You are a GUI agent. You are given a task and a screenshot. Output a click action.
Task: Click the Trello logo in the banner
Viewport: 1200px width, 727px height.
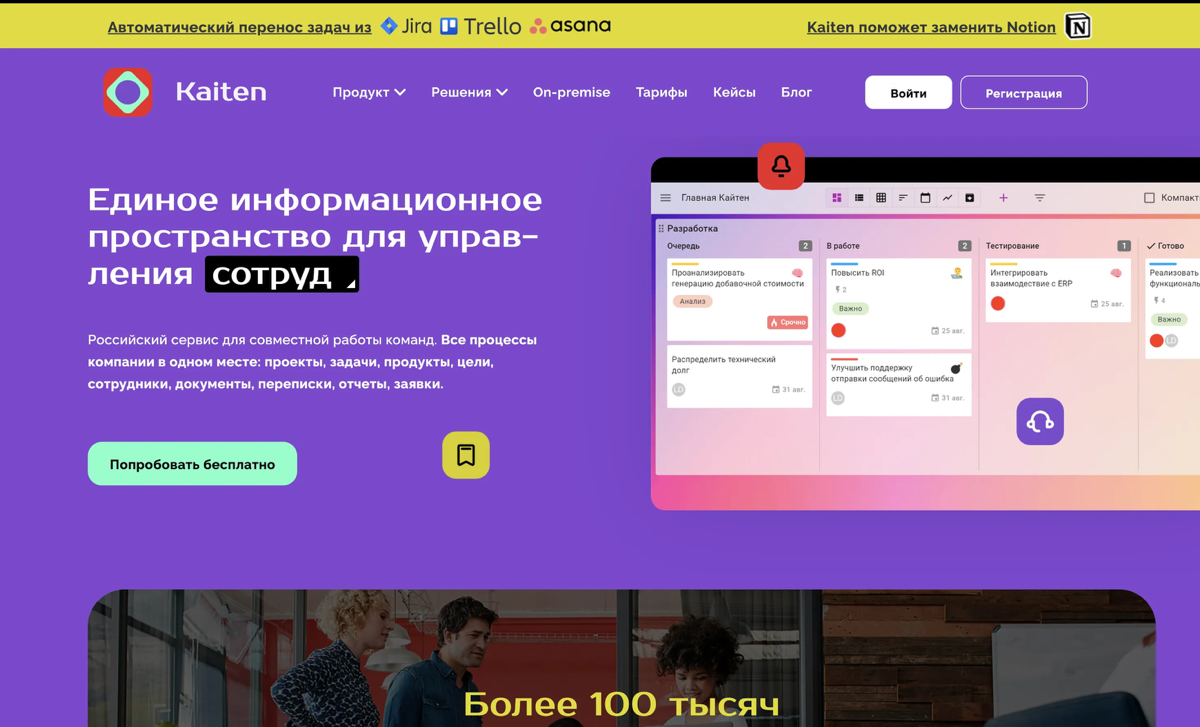[x=481, y=26]
